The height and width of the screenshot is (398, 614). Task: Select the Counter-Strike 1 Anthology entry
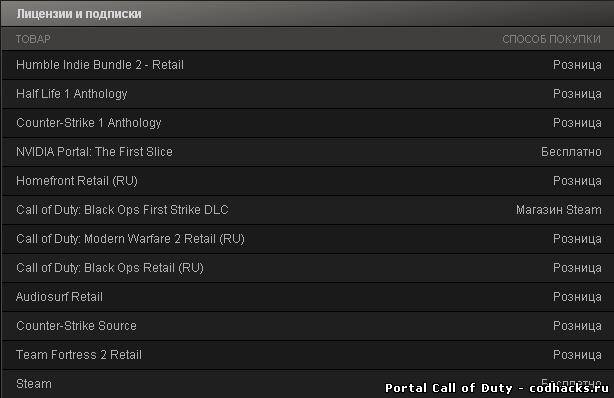[x=308, y=123]
